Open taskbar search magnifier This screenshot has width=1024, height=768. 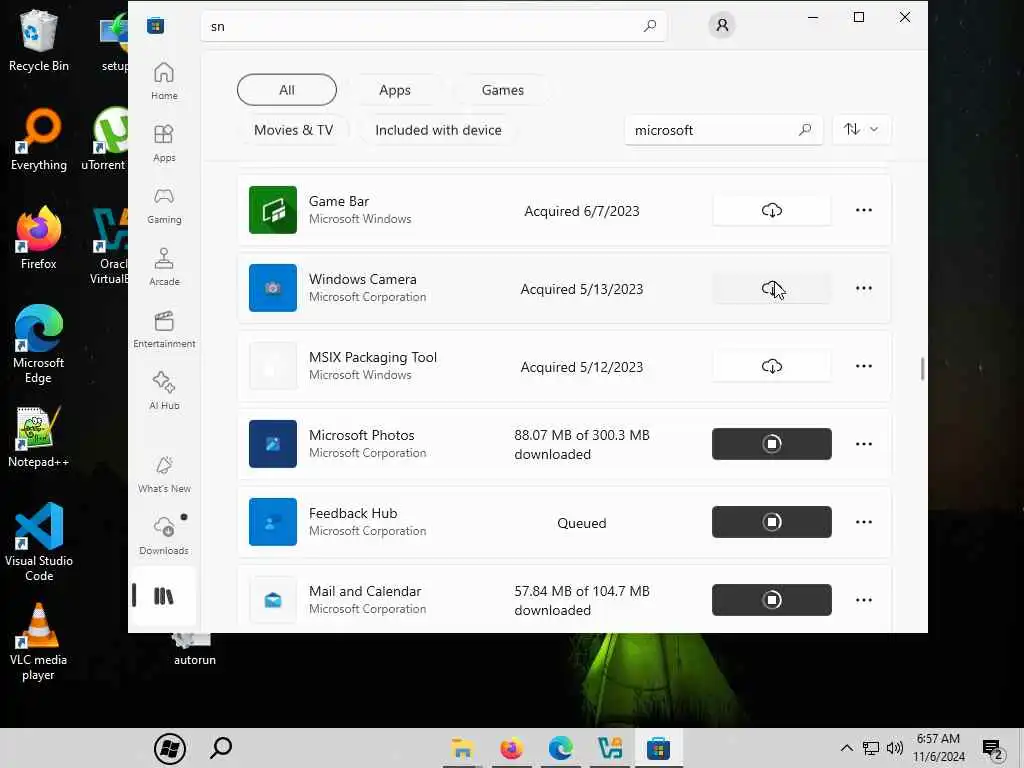(221, 748)
